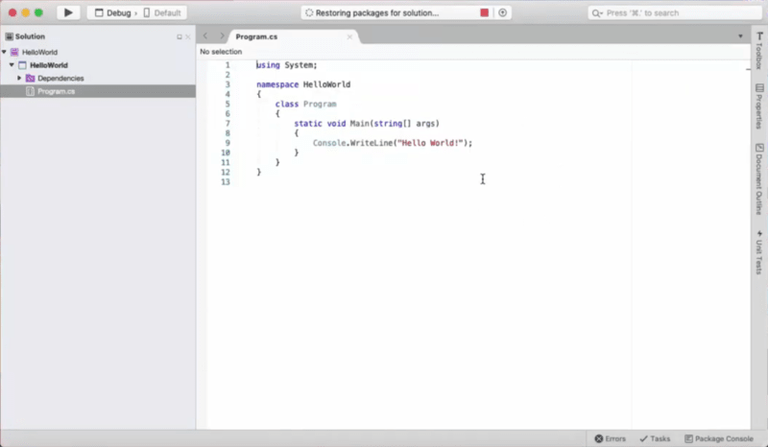Click the namespace HelloWorld line
The height and width of the screenshot is (447, 768).
click(303, 84)
